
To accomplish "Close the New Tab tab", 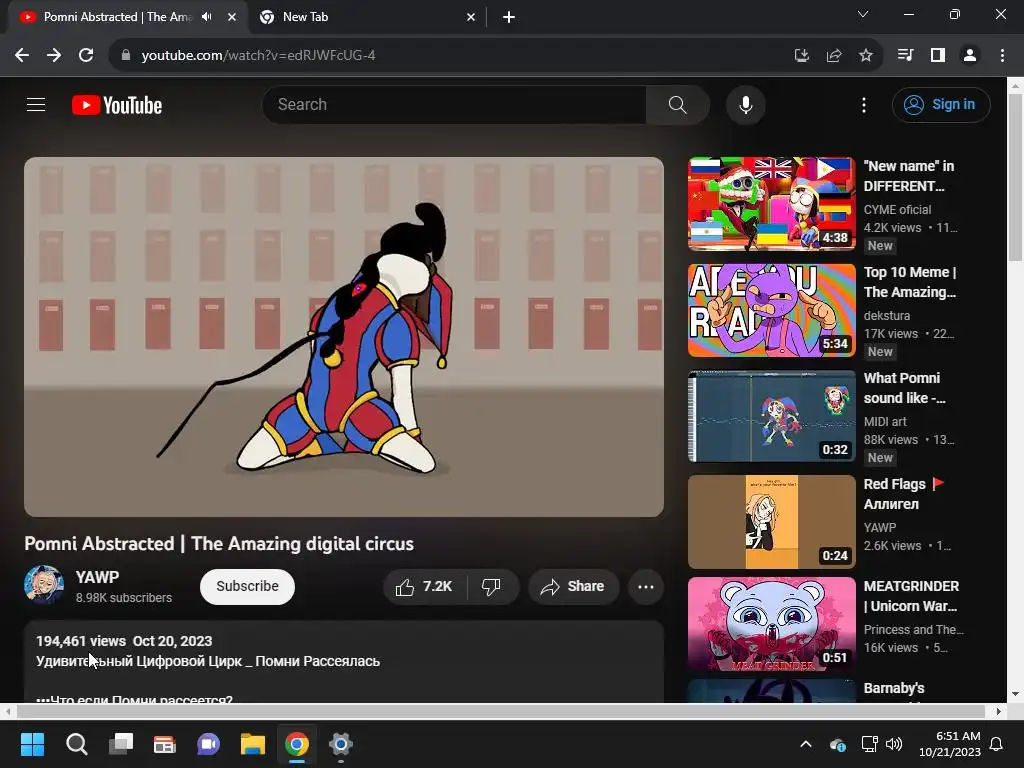I will 471,17.
